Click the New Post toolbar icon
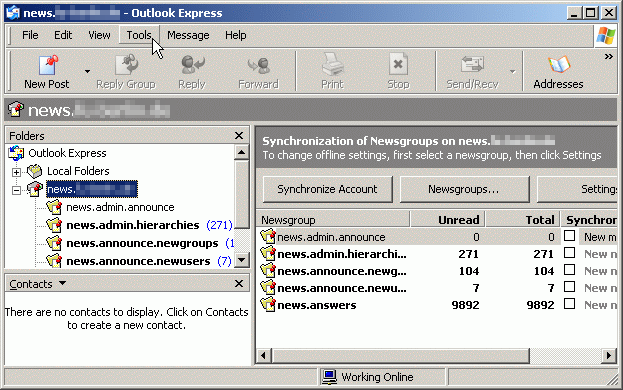This screenshot has height=390, width=623. tap(48, 65)
